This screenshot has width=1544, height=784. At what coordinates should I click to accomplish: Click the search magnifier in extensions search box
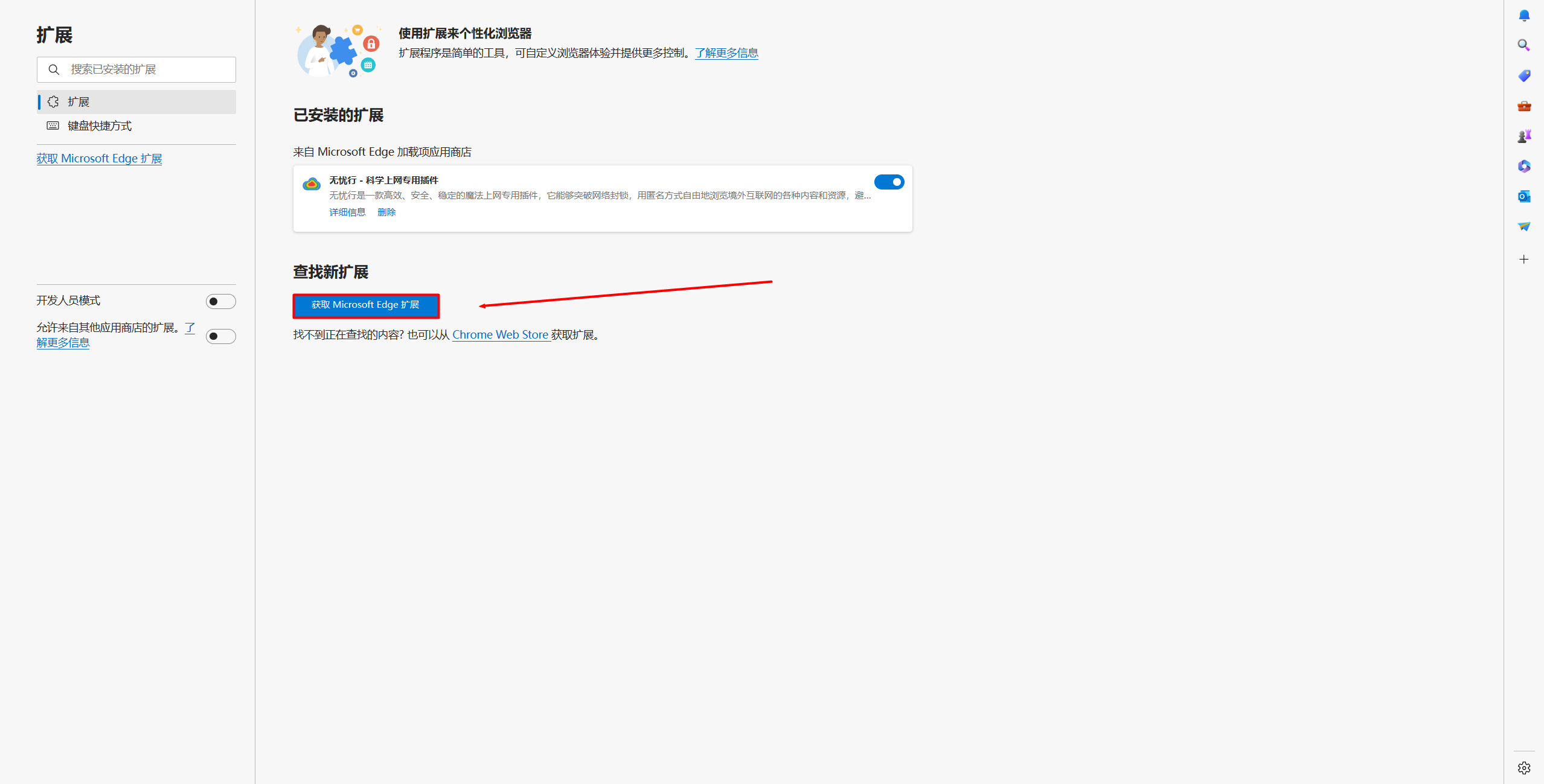click(54, 69)
